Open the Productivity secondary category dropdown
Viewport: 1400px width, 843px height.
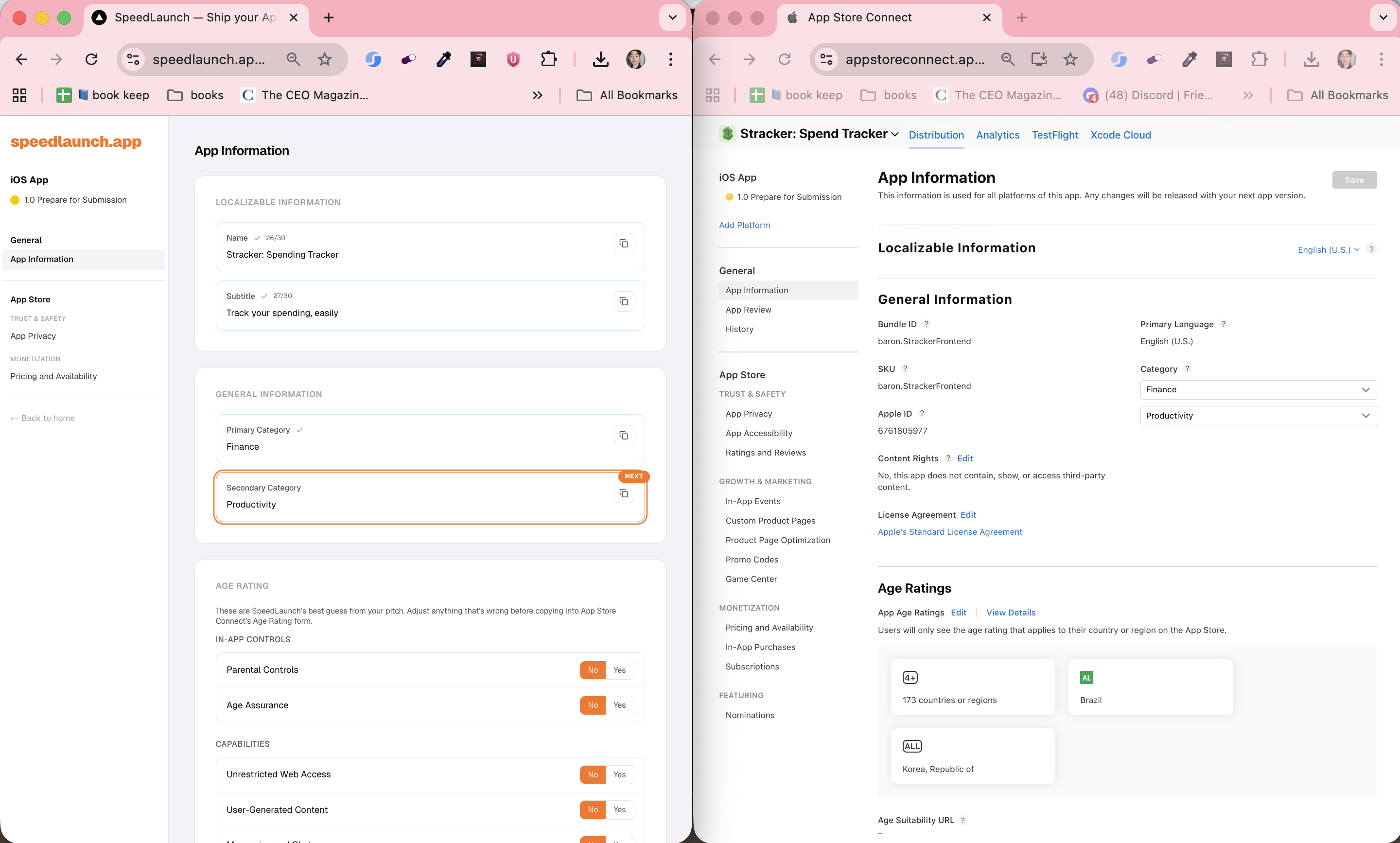(1258, 416)
